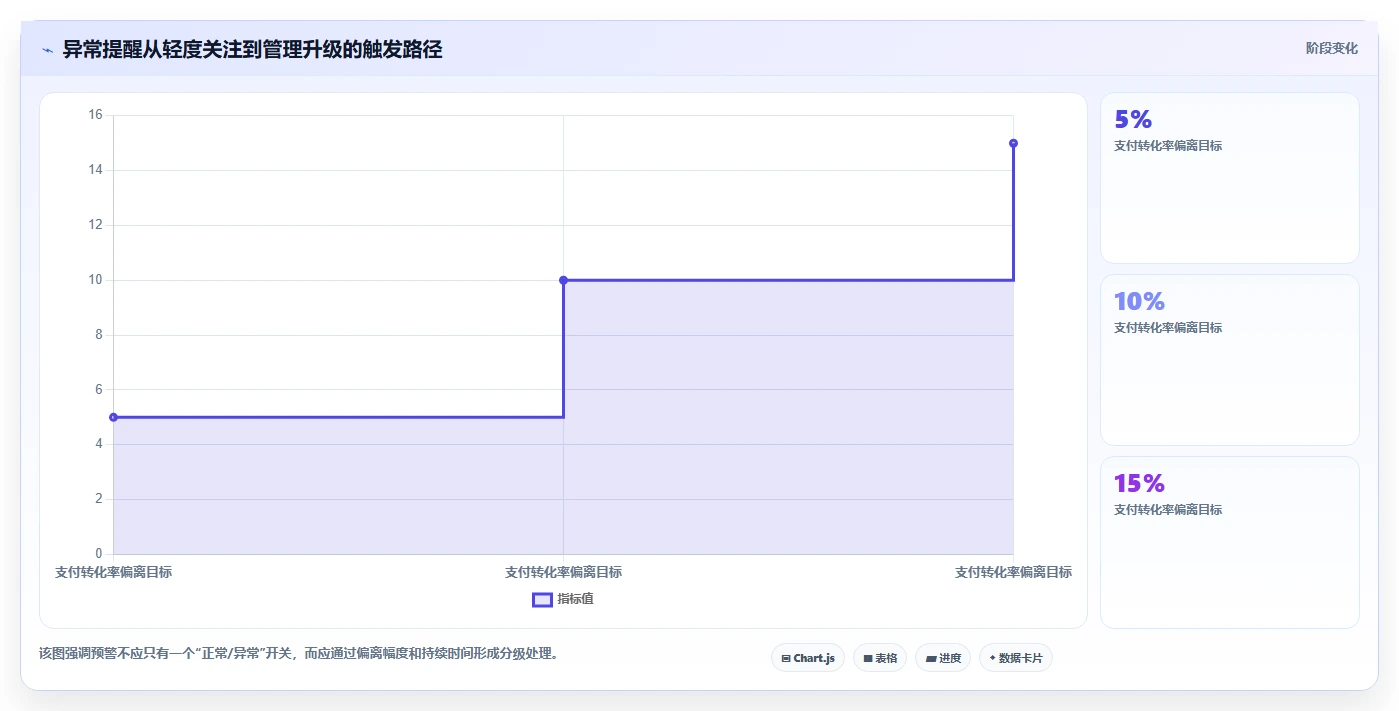Select the 数据卡片 tag
This screenshot has width=1399, height=711.
click(1016, 658)
